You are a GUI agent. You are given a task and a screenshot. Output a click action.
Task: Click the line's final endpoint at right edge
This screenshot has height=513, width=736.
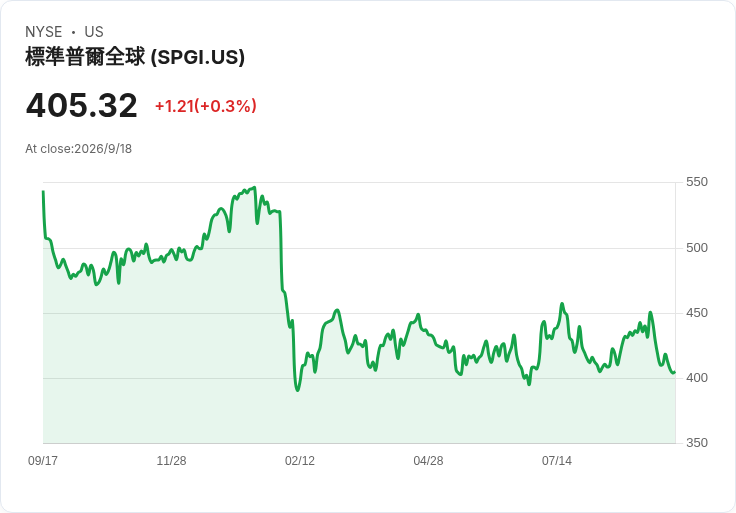tap(675, 373)
